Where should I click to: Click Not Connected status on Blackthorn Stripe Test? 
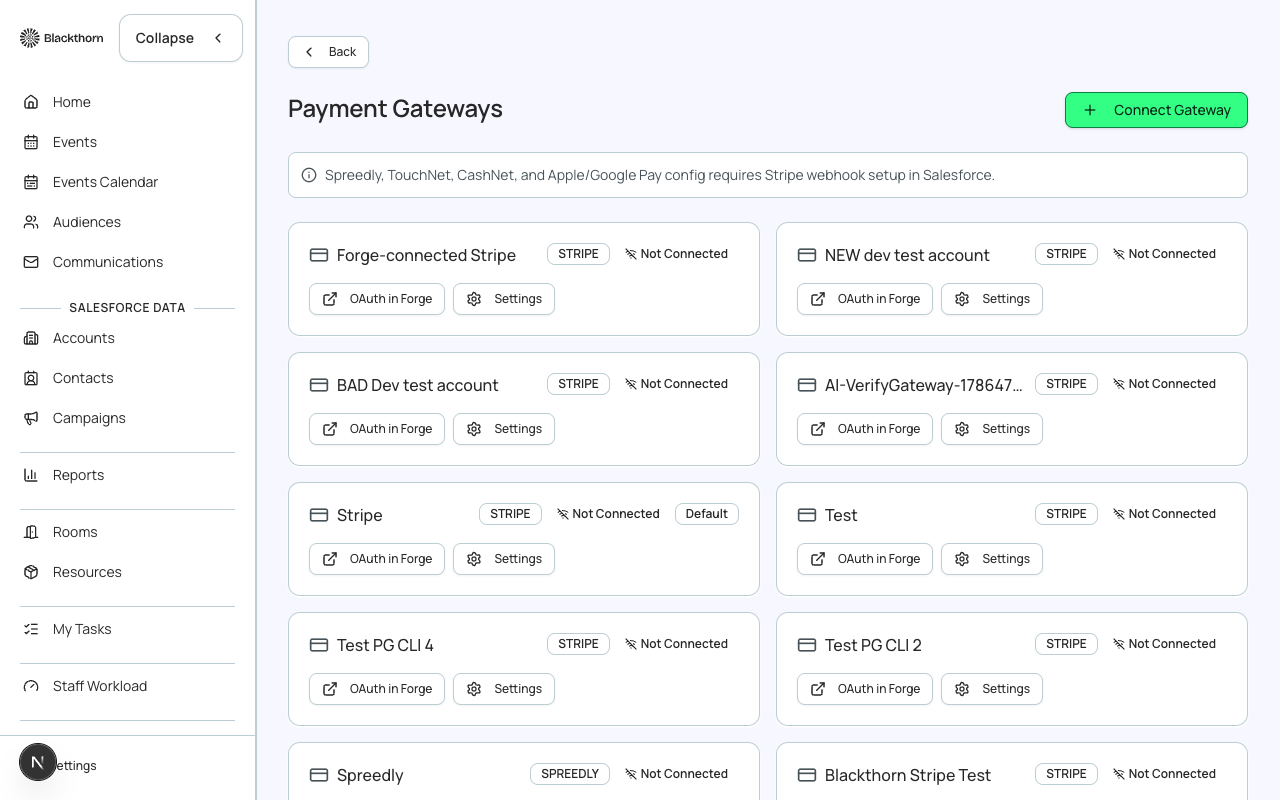point(1164,774)
